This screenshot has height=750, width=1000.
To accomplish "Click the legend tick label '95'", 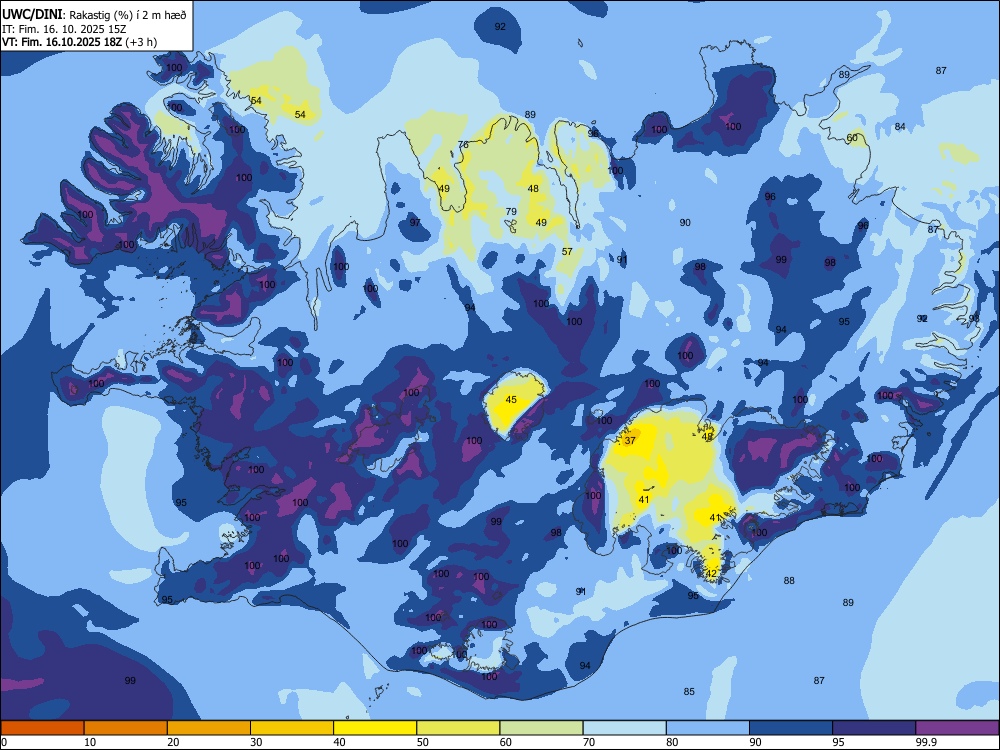I will click(839, 742).
